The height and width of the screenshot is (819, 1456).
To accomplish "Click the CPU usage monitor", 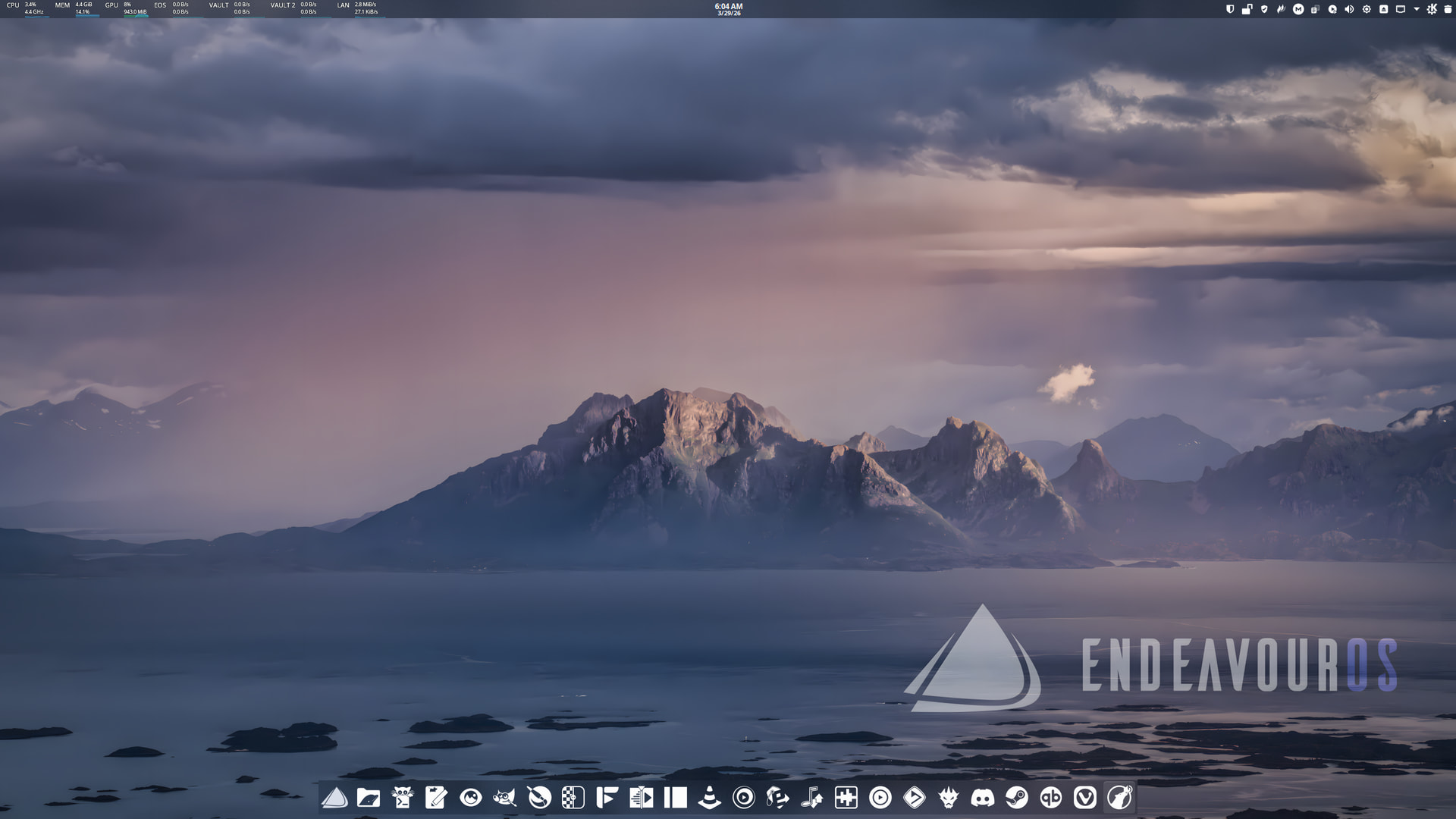I will [x=25, y=8].
